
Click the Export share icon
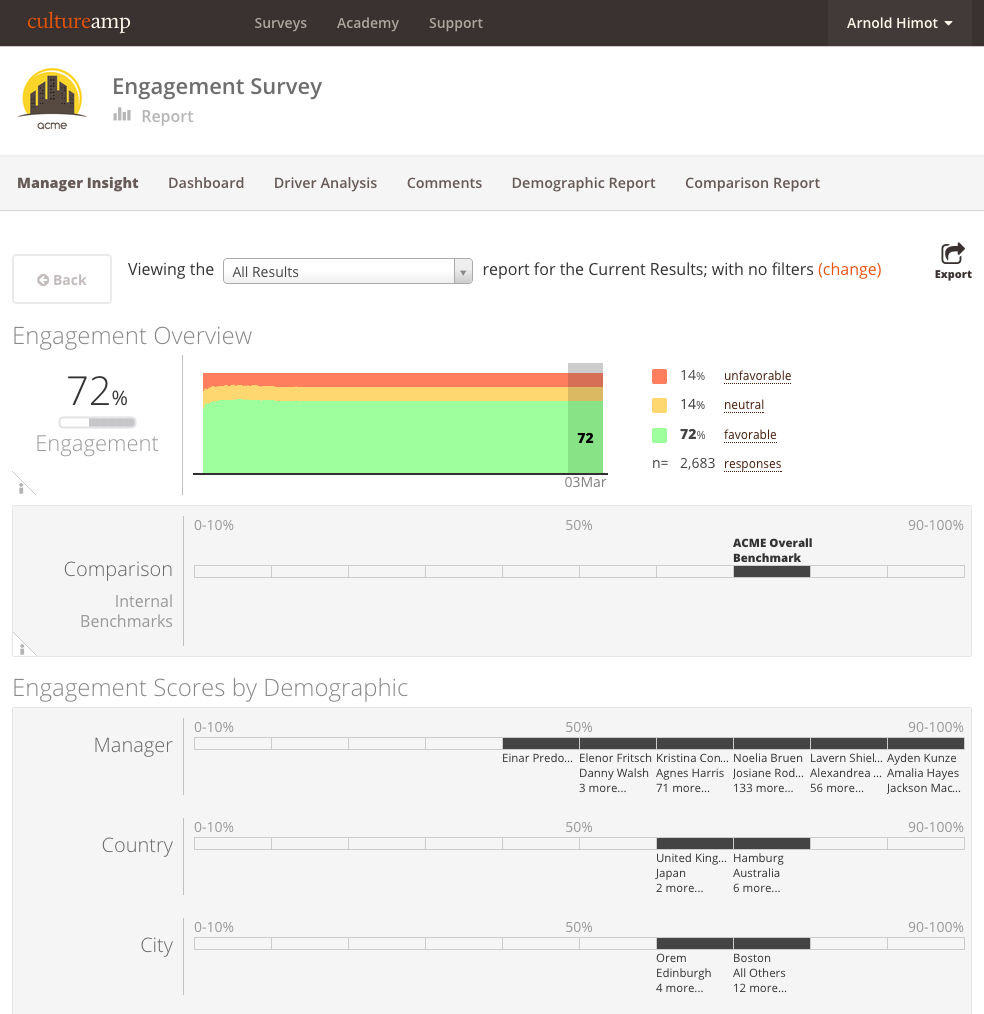pyautogui.click(x=953, y=253)
